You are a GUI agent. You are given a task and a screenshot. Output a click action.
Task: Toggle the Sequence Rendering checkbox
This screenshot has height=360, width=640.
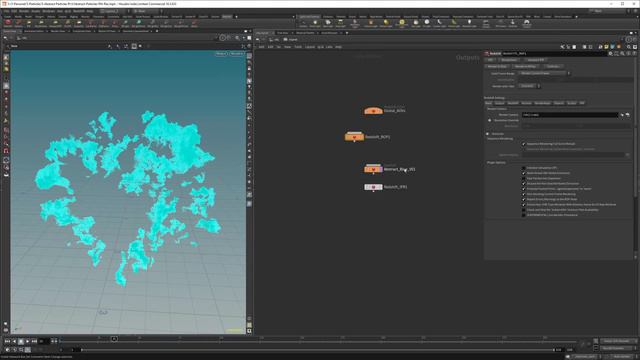(x=524, y=144)
